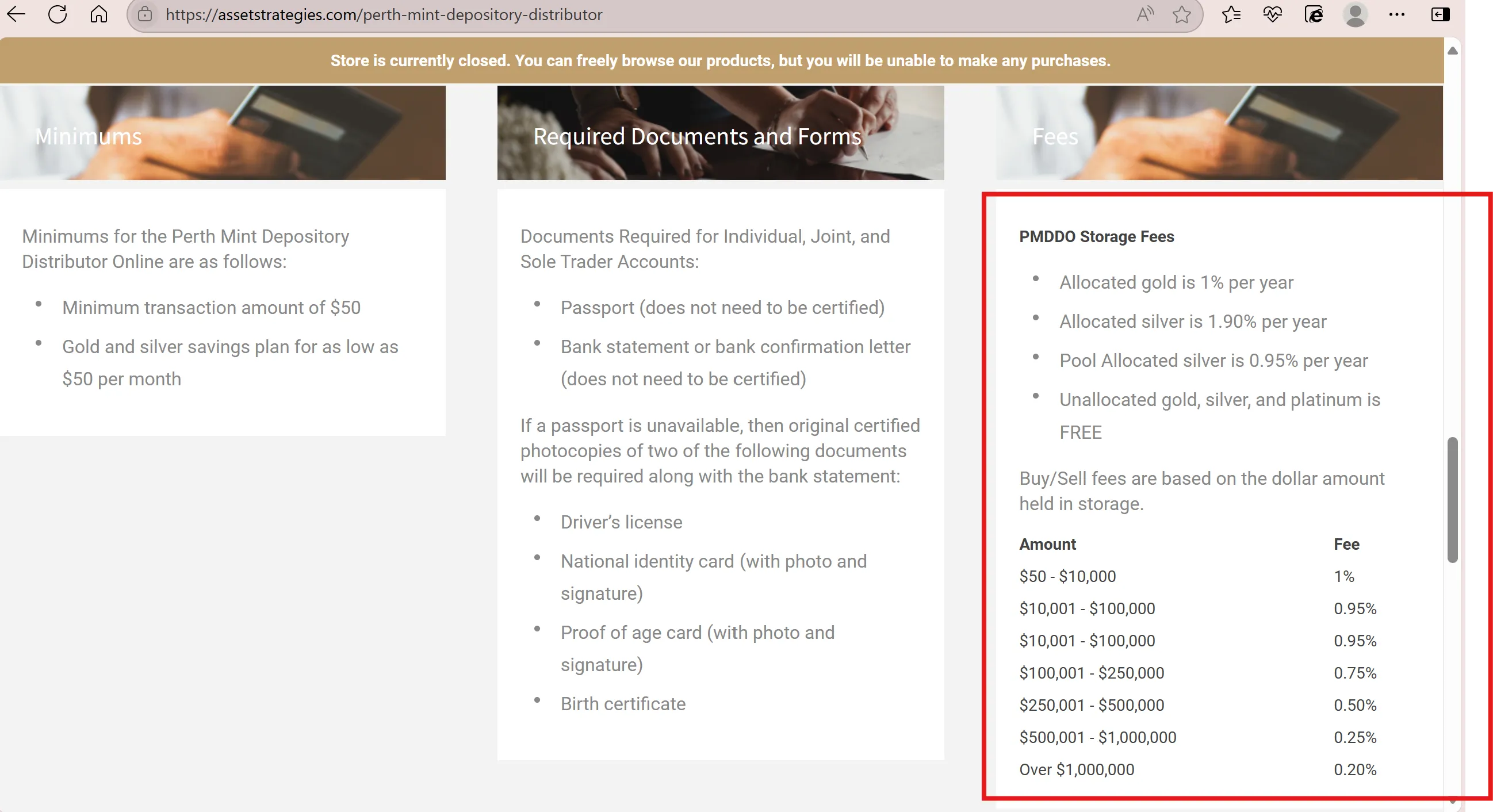Click the gold and silver savings plan bullet

(230, 363)
